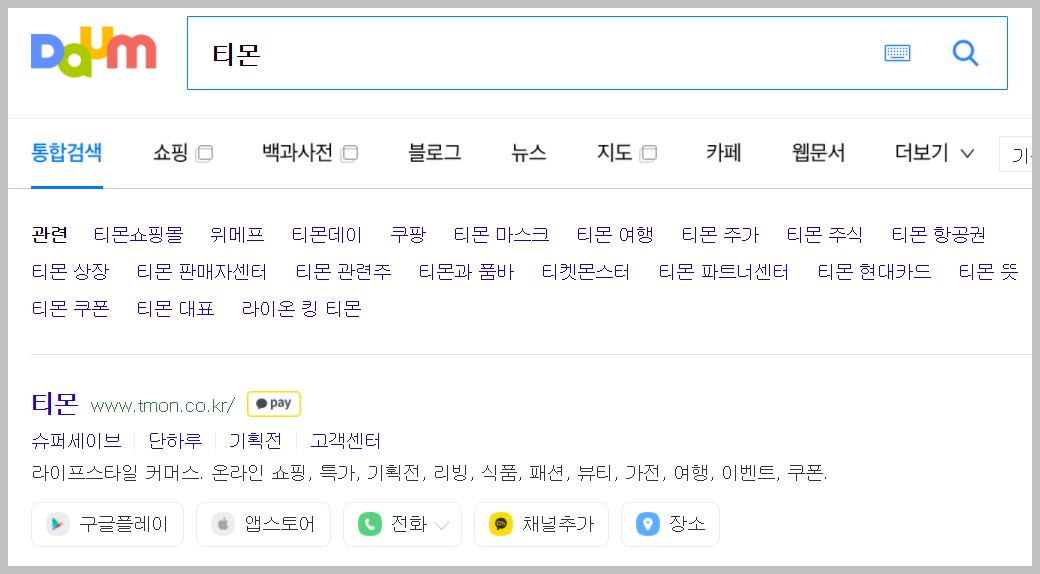
Task: Click related search 티몬 마스크
Action: point(501,234)
